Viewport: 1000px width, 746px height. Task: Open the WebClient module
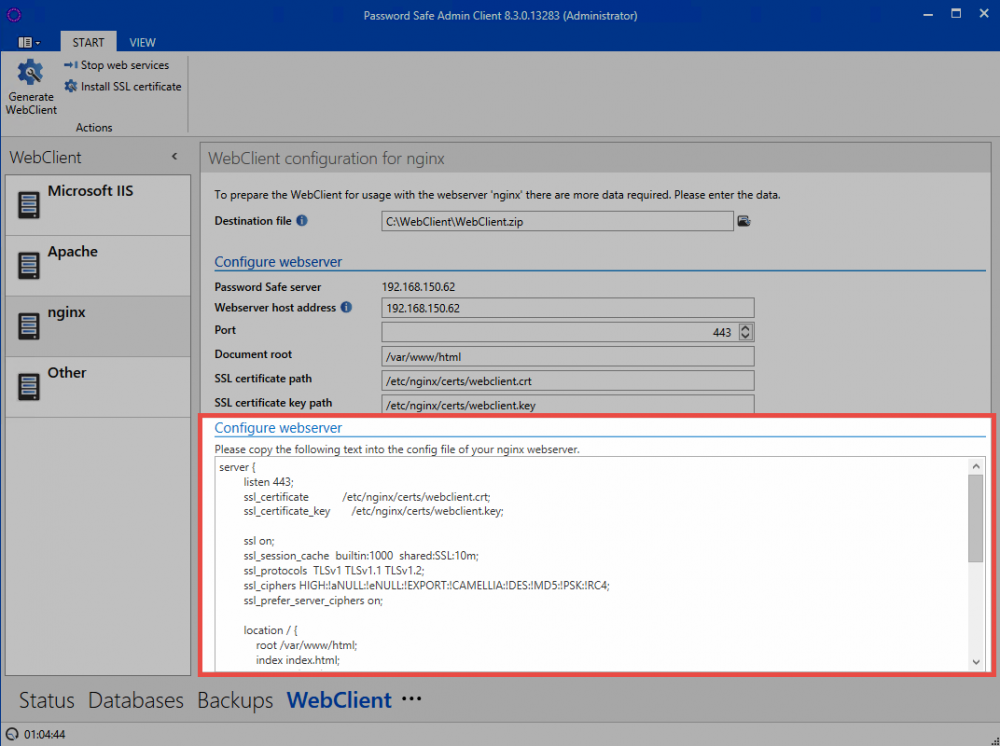339,700
